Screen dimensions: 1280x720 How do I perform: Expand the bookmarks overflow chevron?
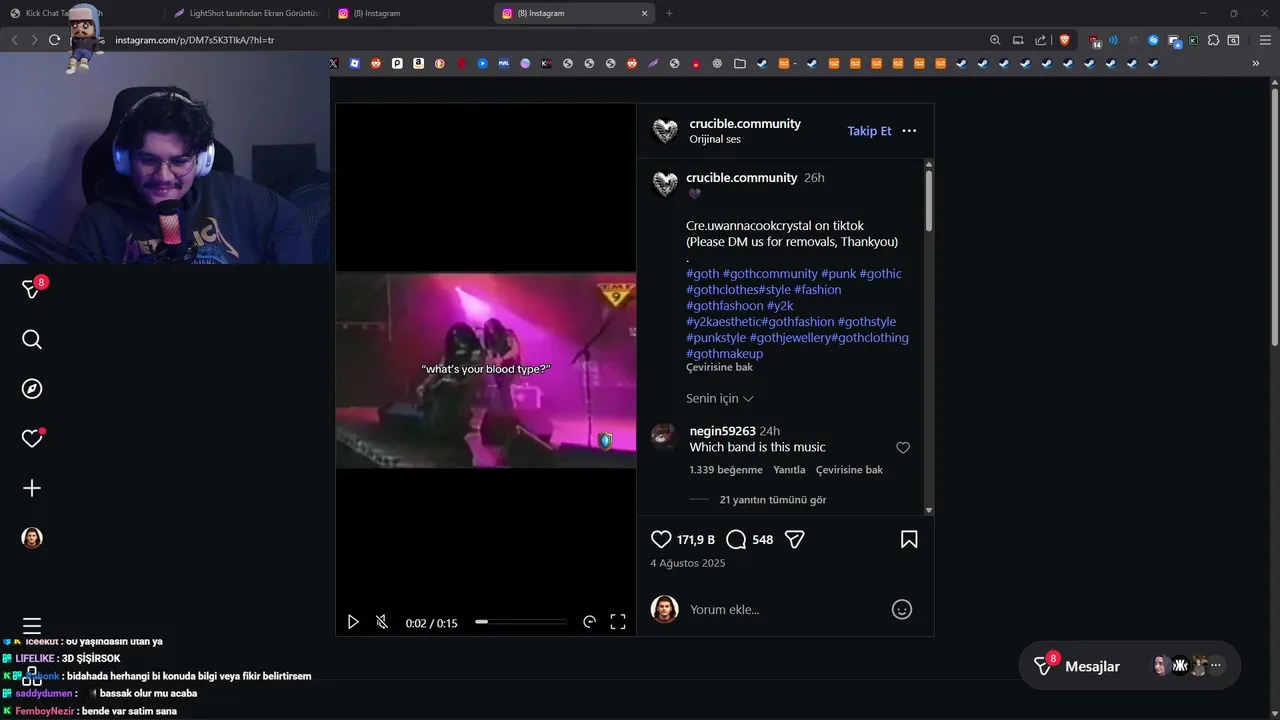point(1256,63)
